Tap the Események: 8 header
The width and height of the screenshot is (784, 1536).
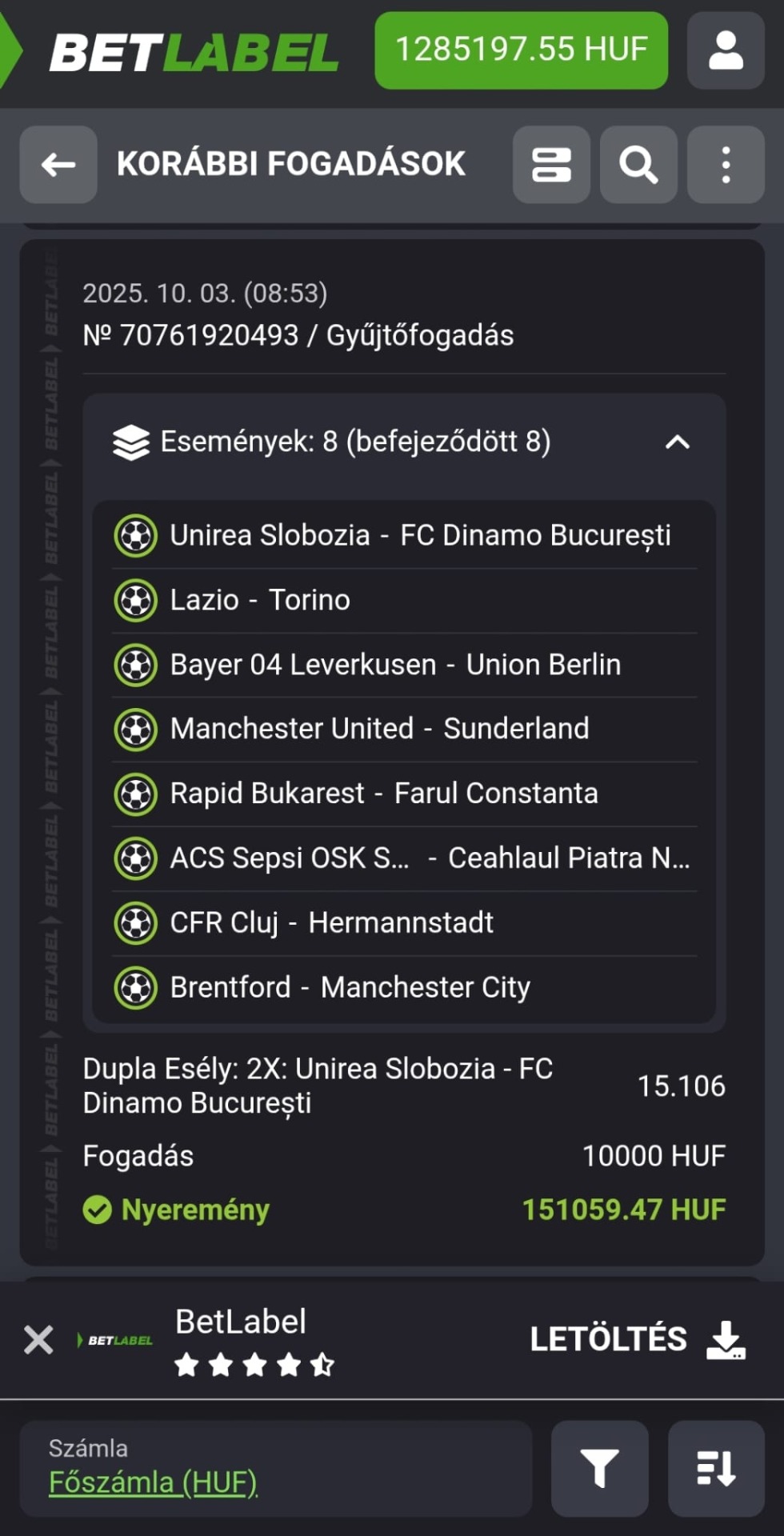[x=355, y=442]
